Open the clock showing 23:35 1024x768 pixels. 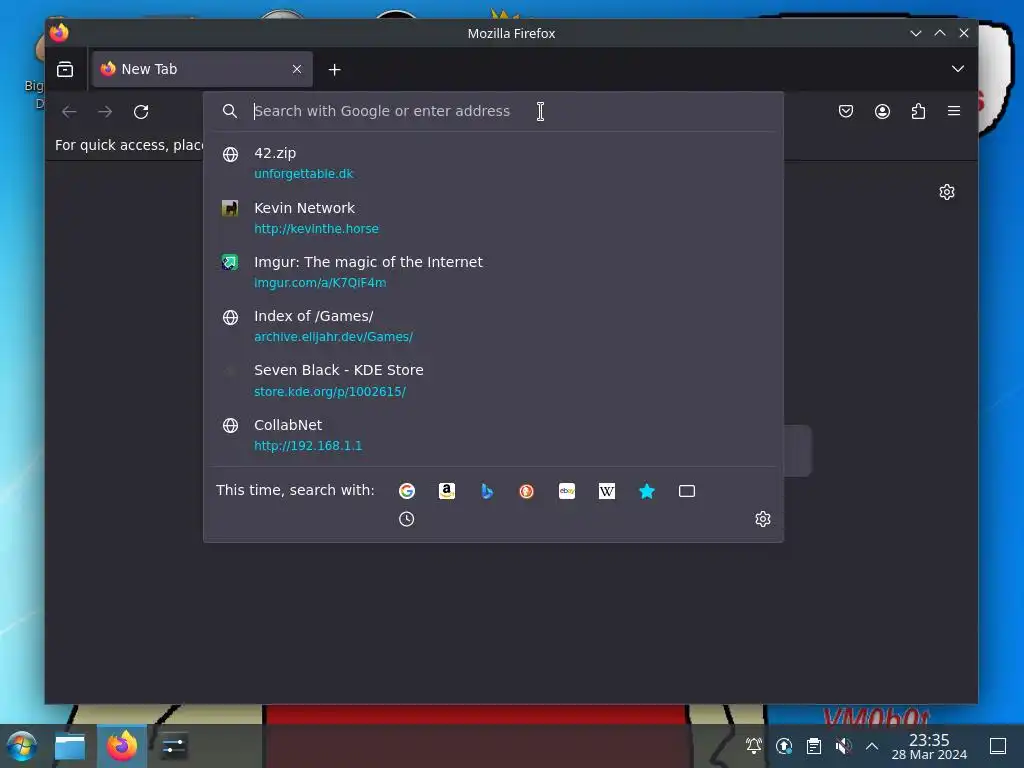[929, 746]
